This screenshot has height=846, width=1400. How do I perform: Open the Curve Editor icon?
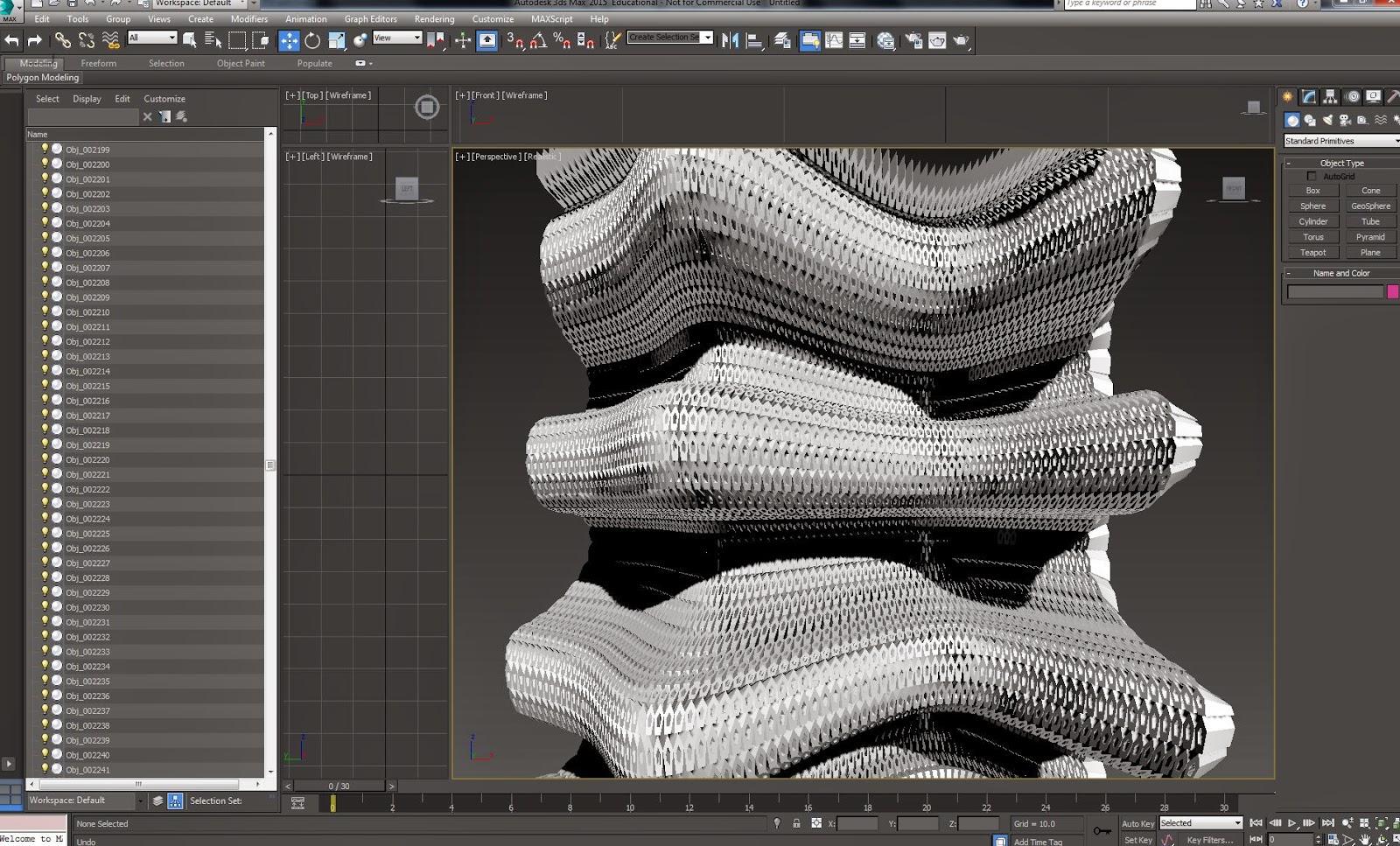pos(834,40)
